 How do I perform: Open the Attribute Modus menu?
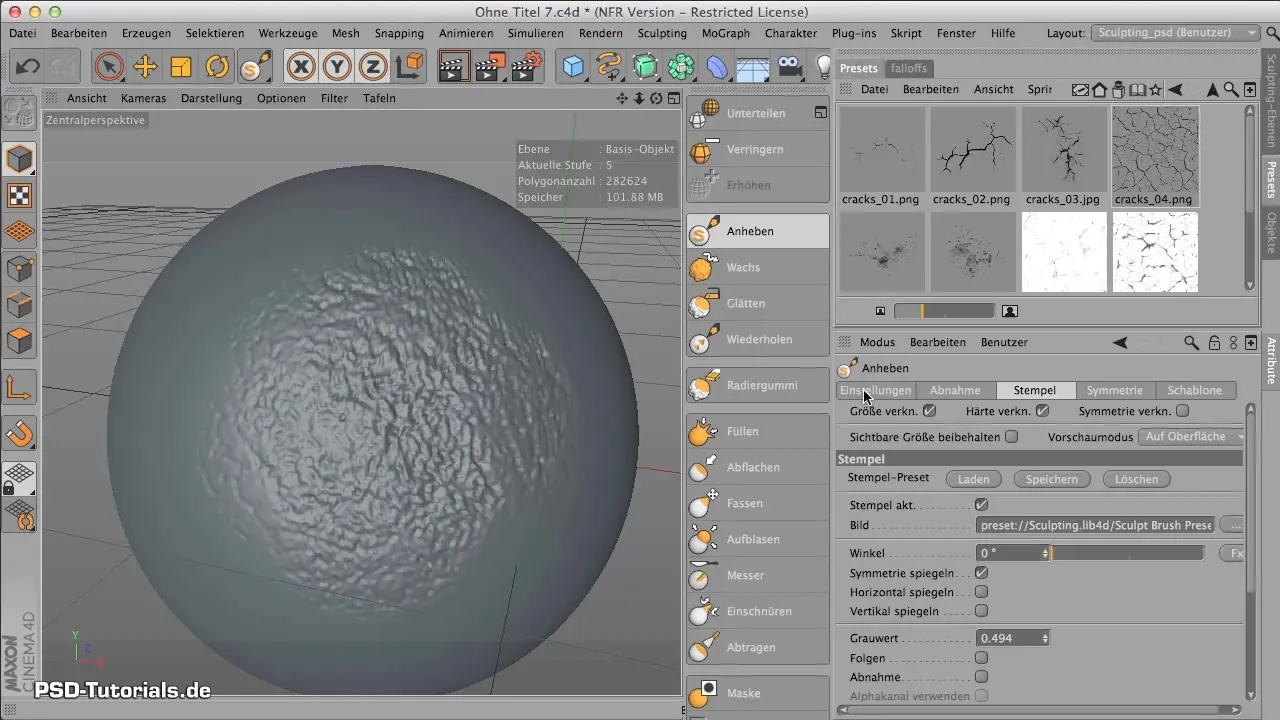point(877,342)
